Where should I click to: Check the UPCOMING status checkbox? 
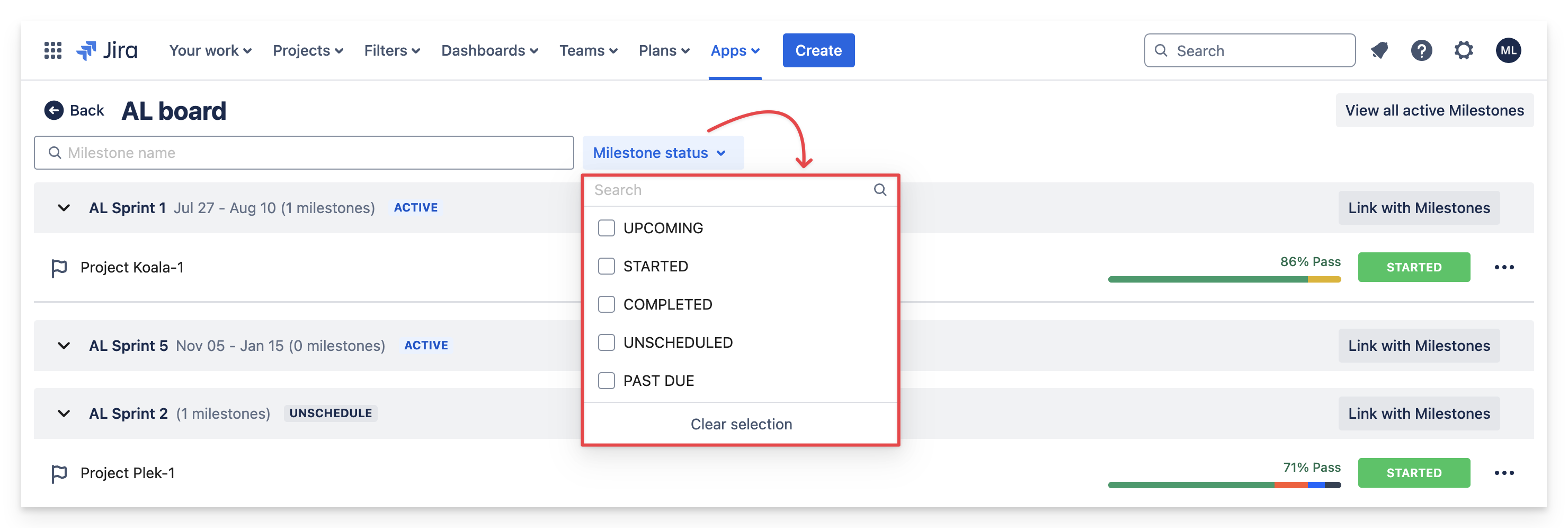tap(606, 228)
